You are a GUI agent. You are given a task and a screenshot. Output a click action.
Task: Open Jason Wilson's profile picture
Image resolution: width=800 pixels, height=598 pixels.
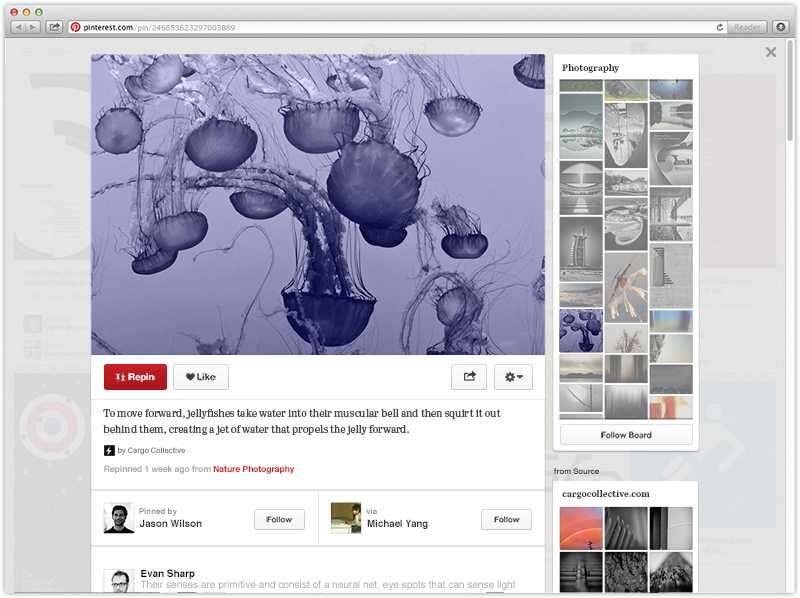pos(119,518)
